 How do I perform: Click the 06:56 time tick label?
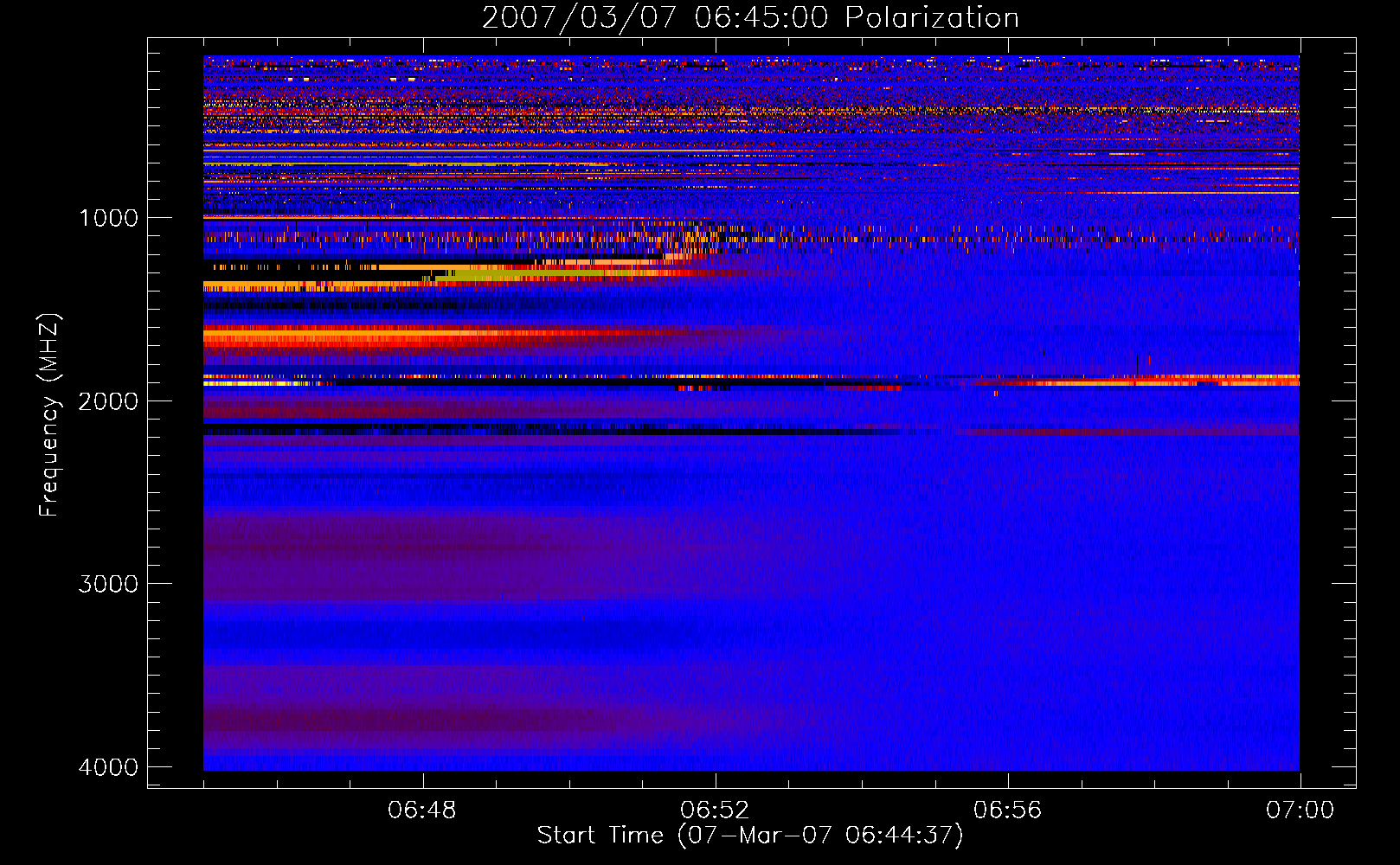coord(1007,811)
